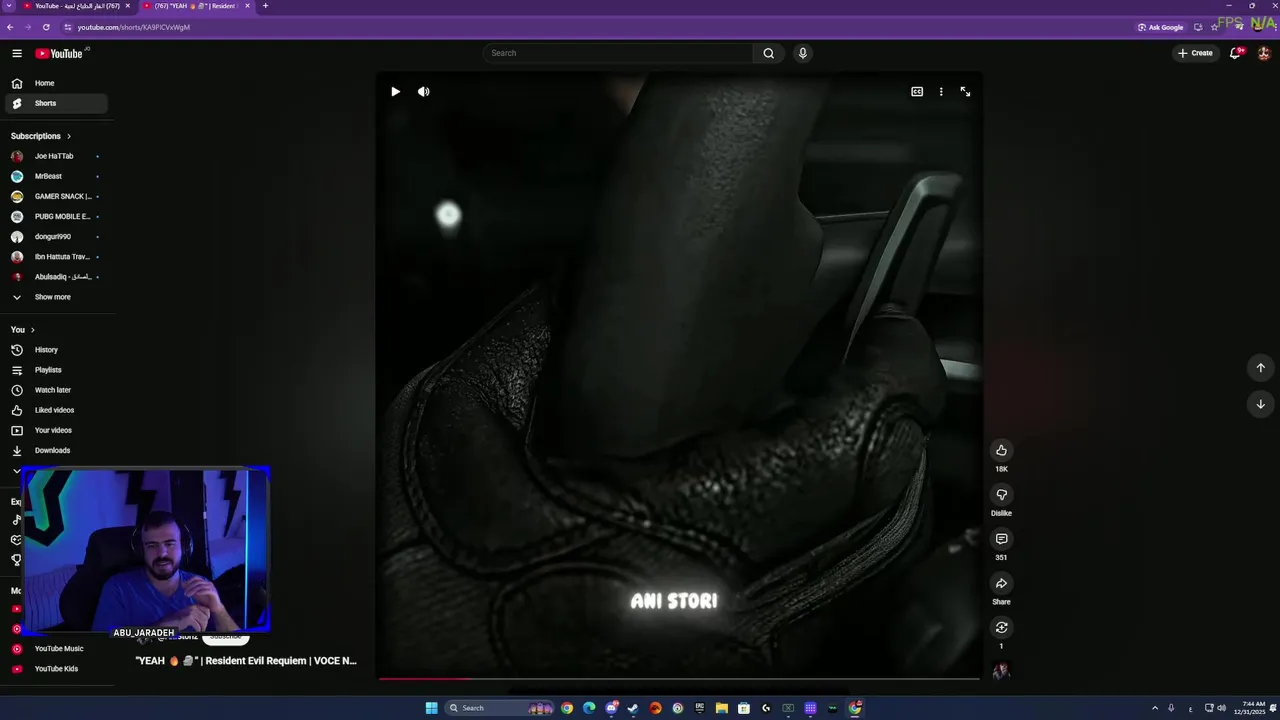Viewport: 1280px width, 720px height.
Task: Open watch History
Action: point(56,350)
